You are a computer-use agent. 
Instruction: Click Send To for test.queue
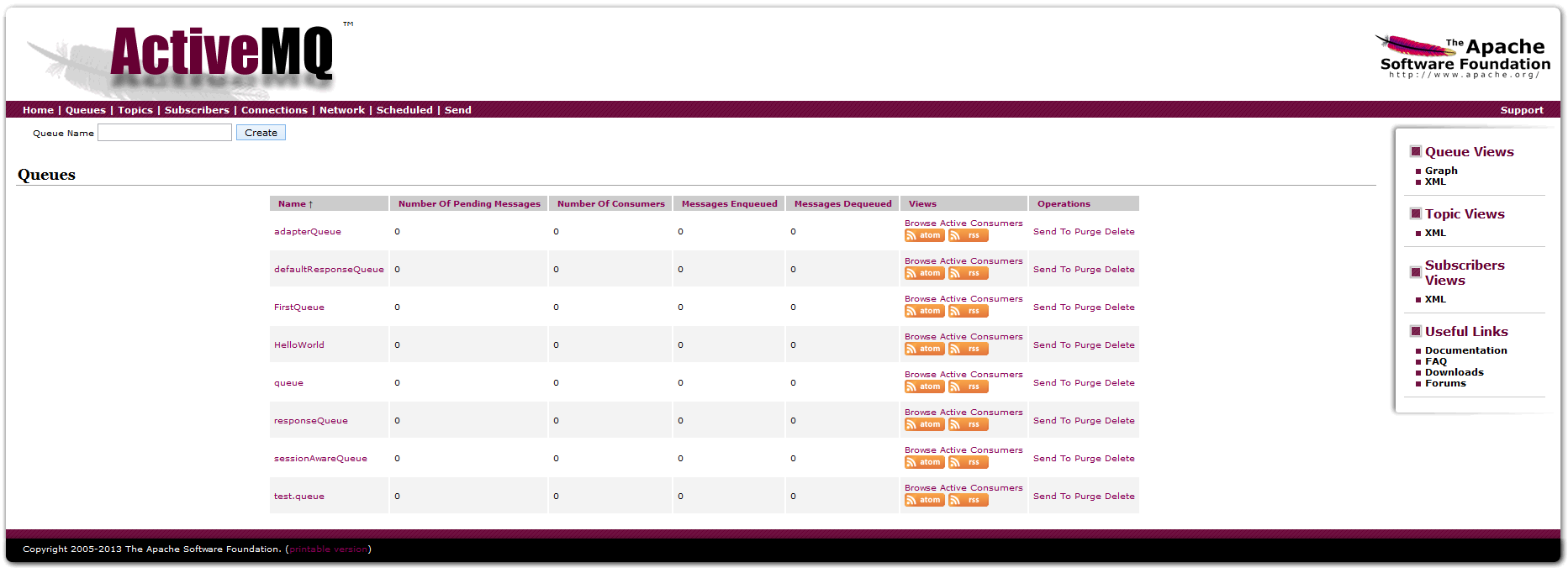coord(1052,497)
